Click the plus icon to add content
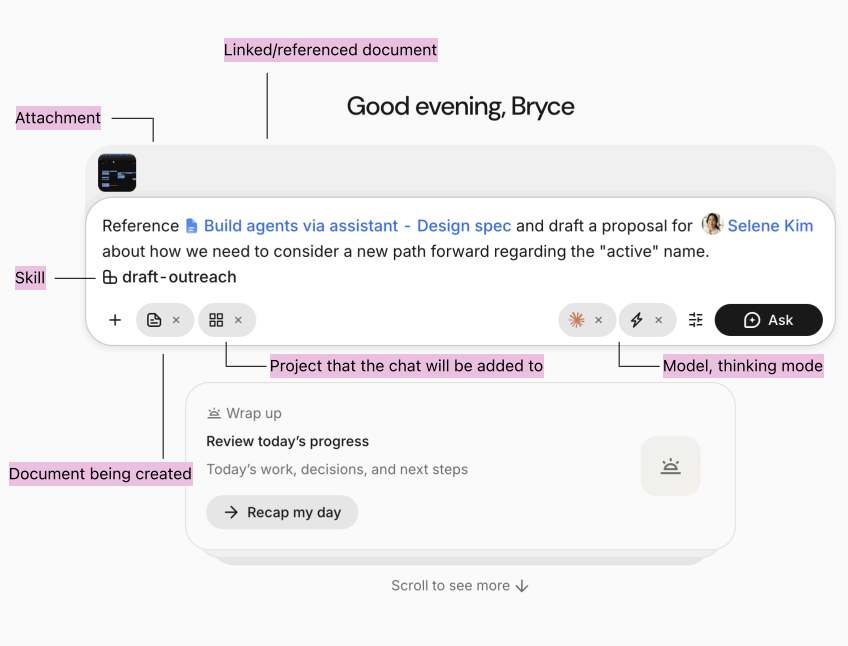Screen dimensions: 848x646 [x=115, y=320]
